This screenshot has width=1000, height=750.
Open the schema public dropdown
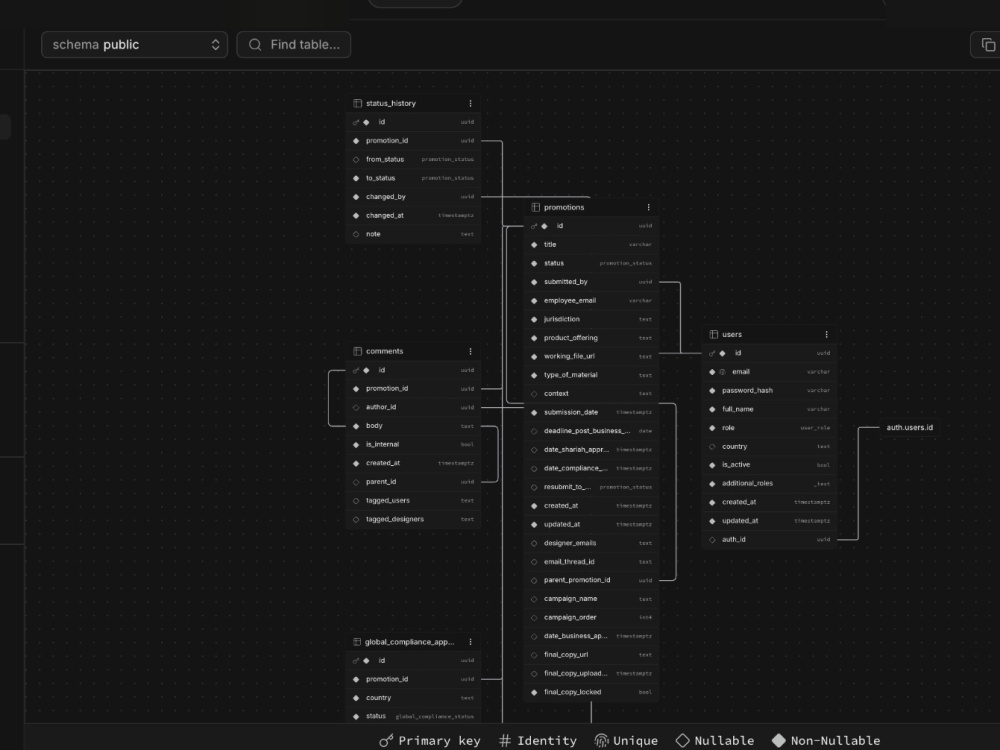click(135, 45)
